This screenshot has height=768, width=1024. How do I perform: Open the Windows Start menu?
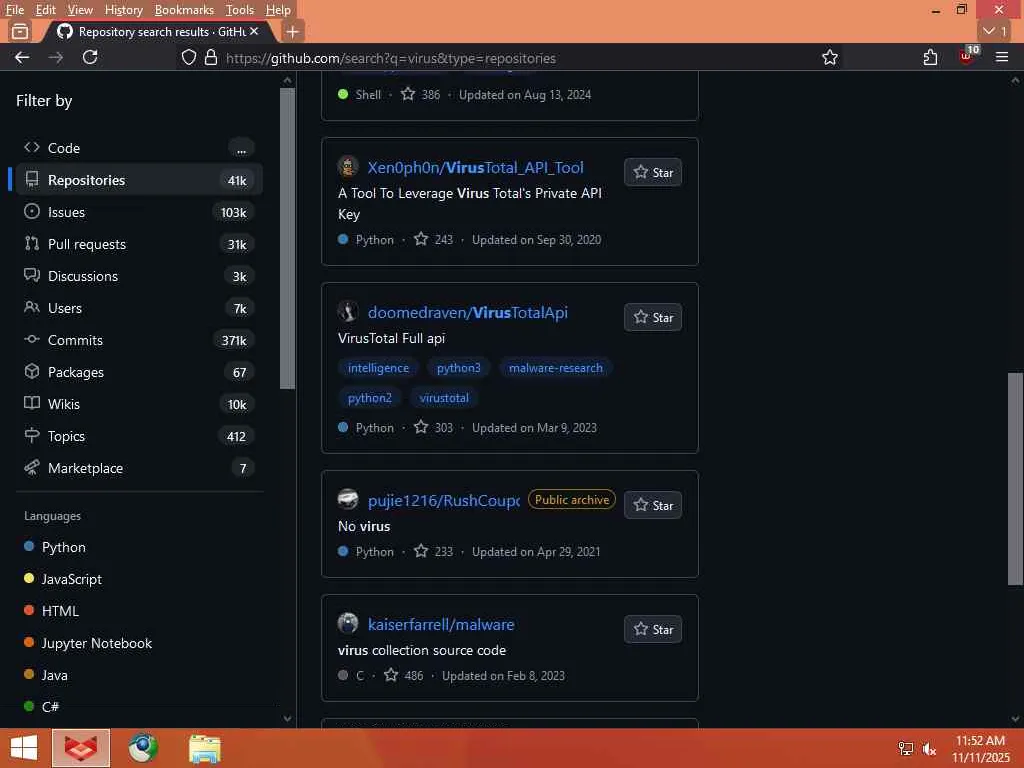[24, 748]
